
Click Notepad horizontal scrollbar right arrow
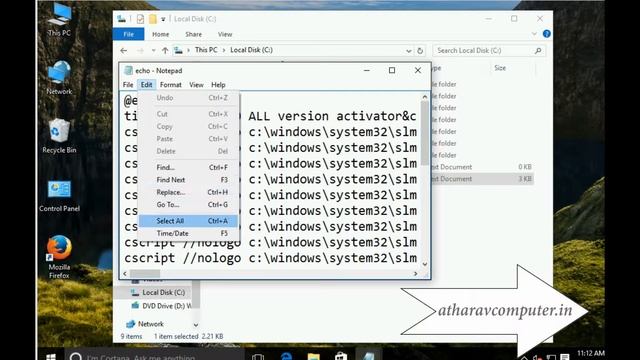(x=416, y=274)
